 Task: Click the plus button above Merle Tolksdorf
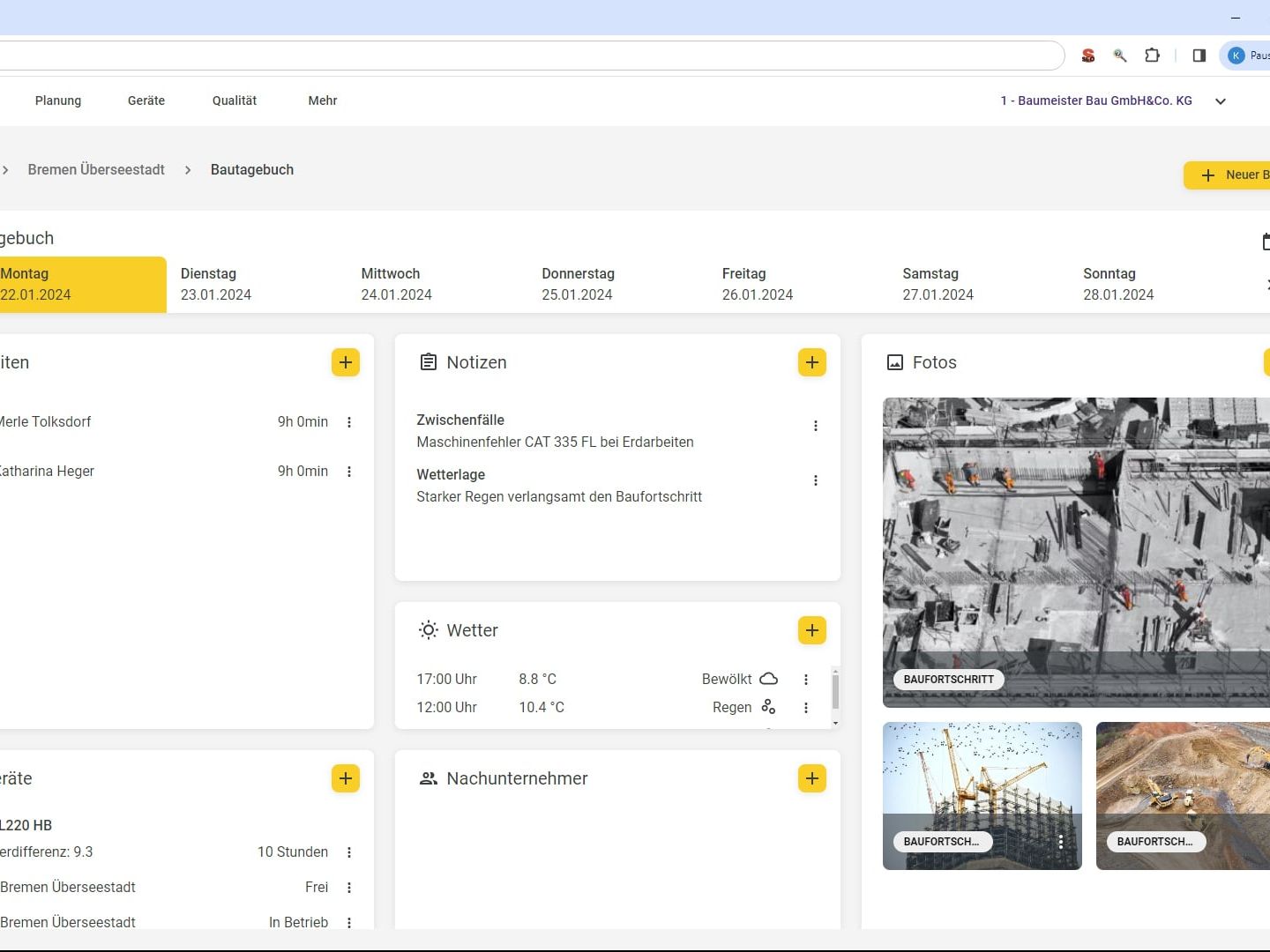coord(346,362)
